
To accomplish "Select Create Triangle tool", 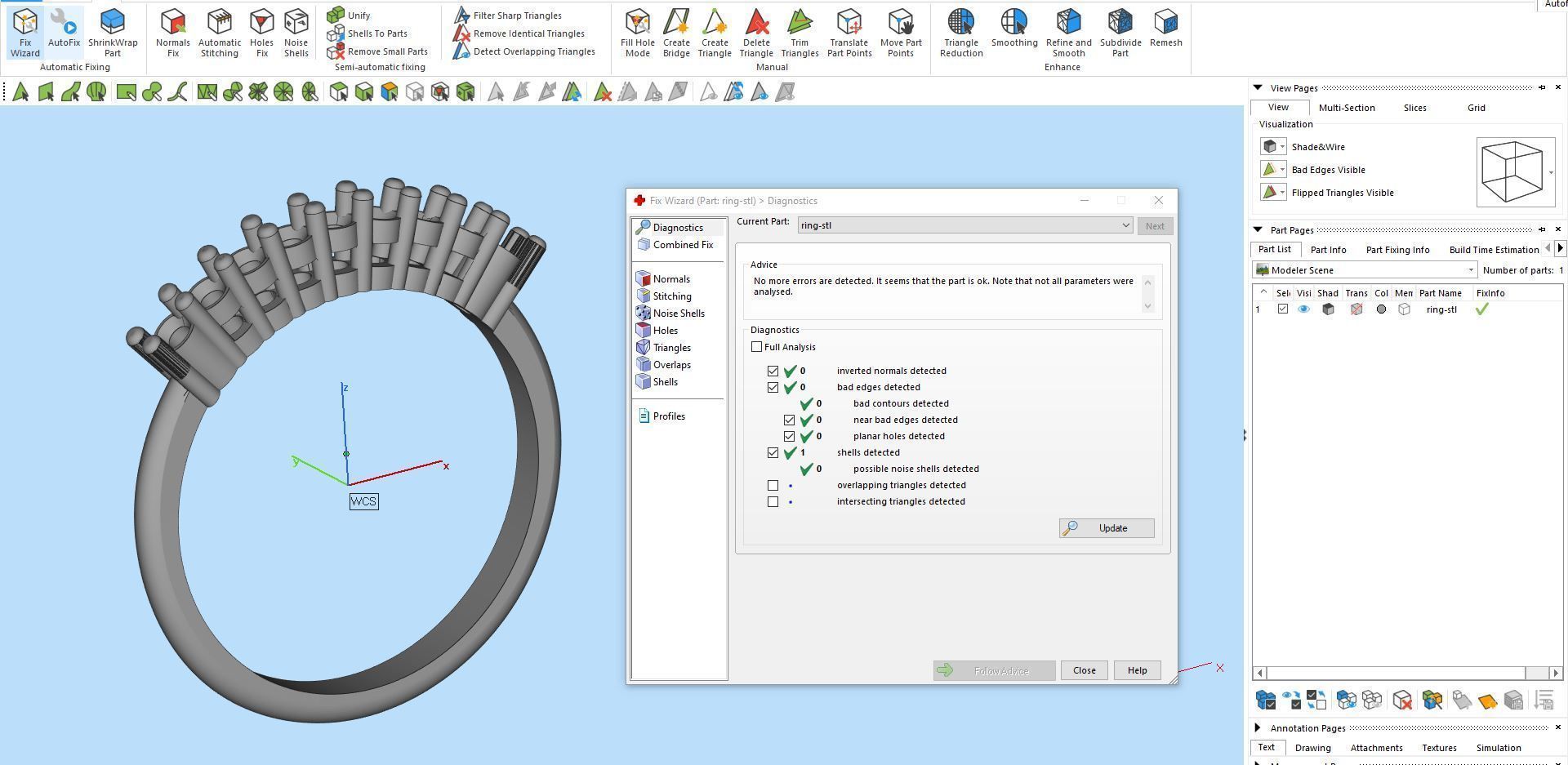I will [x=715, y=33].
